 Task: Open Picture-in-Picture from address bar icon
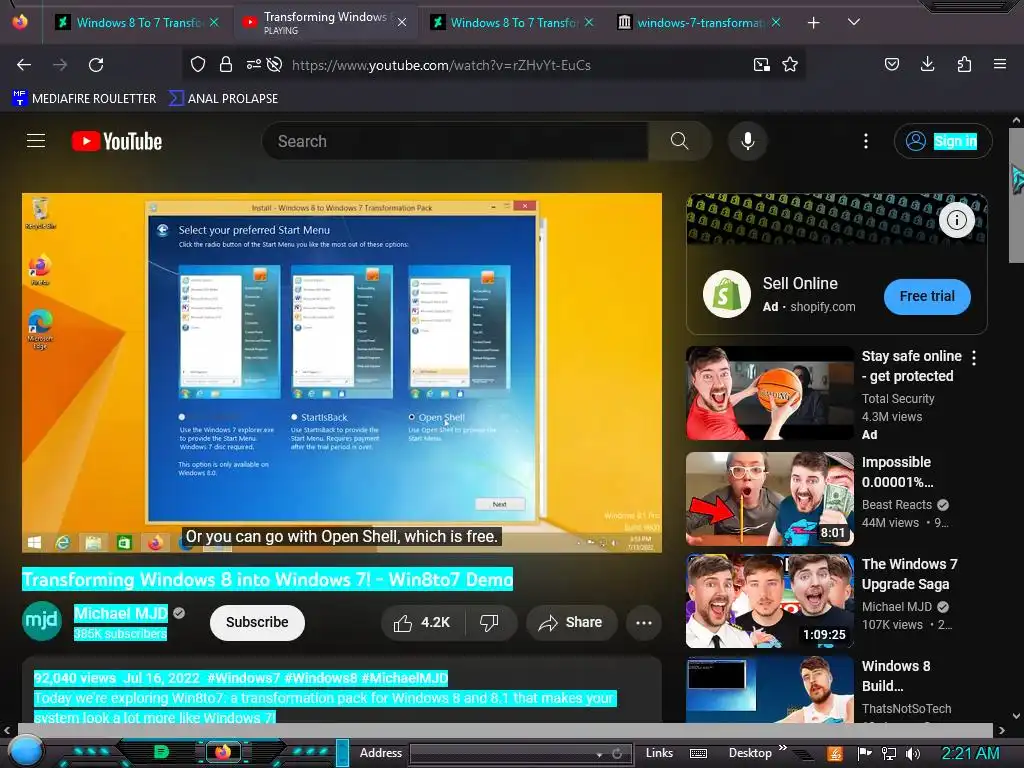click(x=761, y=64)
